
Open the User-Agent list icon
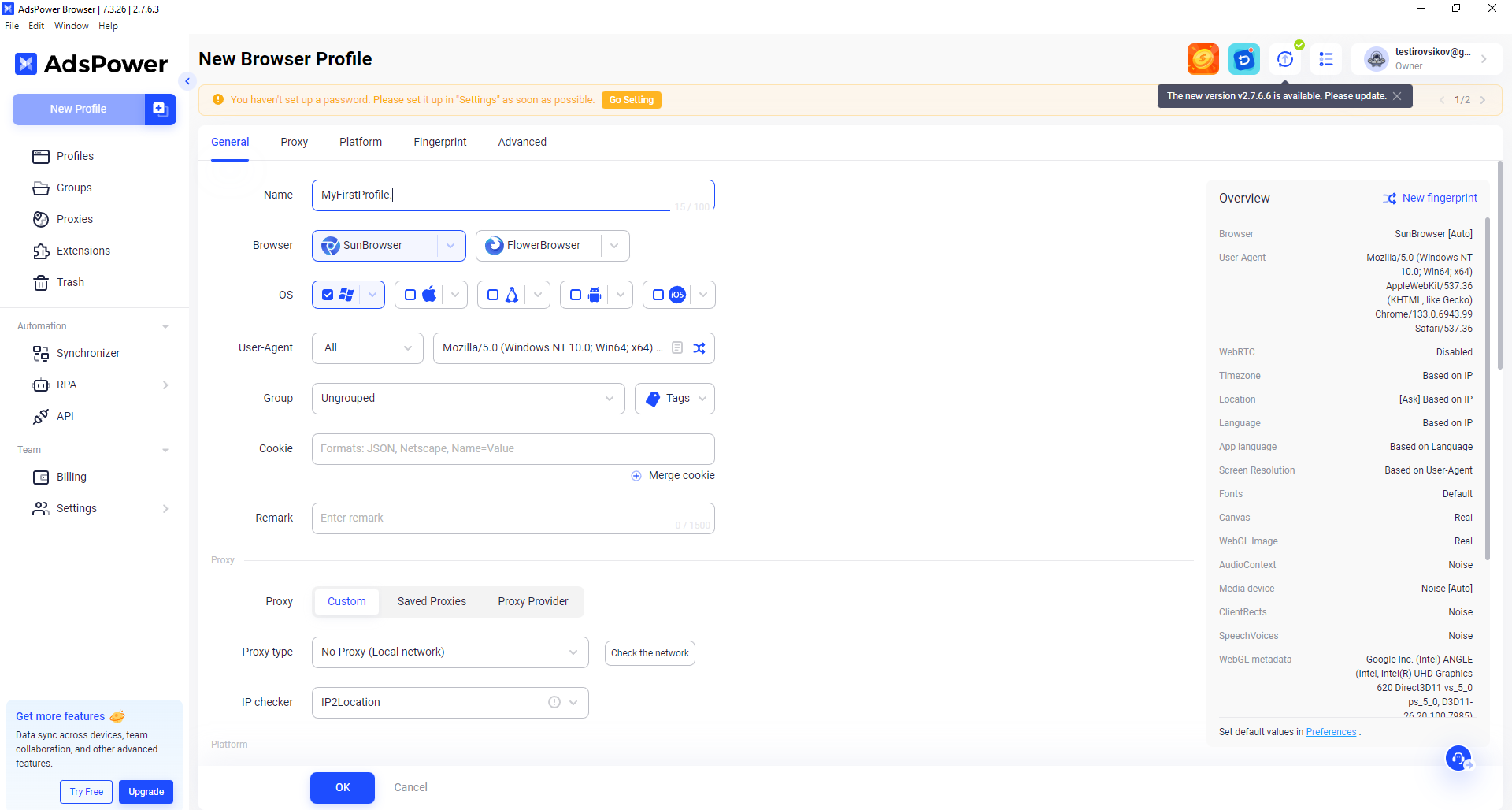(x=677, y=348)
